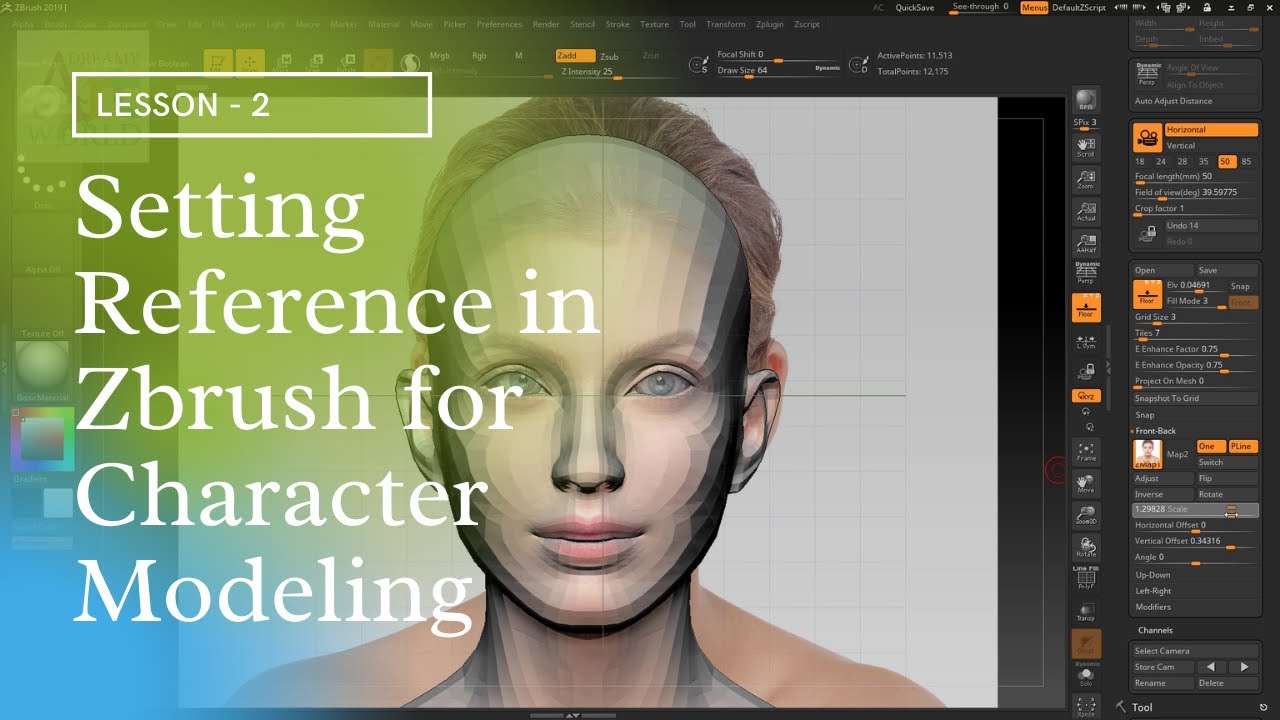Open the Transform menu
This screenshot has height=720, width=1280.
click(x=726, y=24)
